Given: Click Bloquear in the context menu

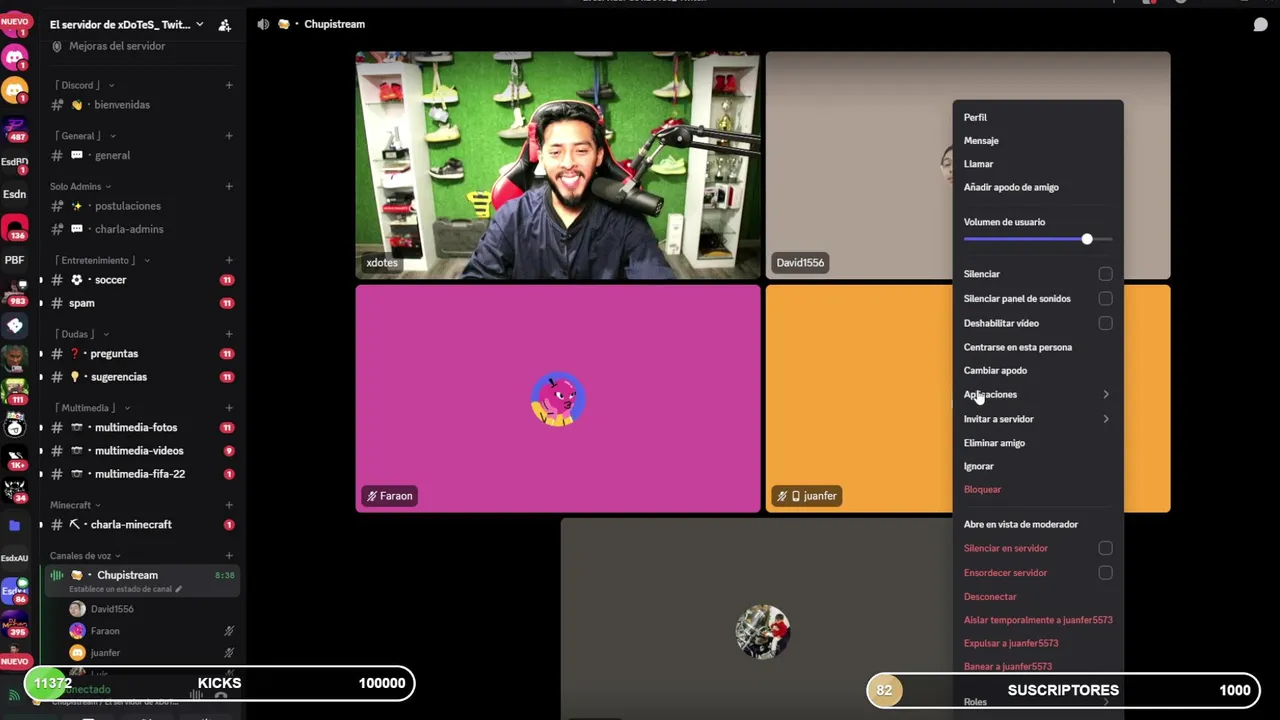Looking at the screenshot, I should tap(982, 489).
